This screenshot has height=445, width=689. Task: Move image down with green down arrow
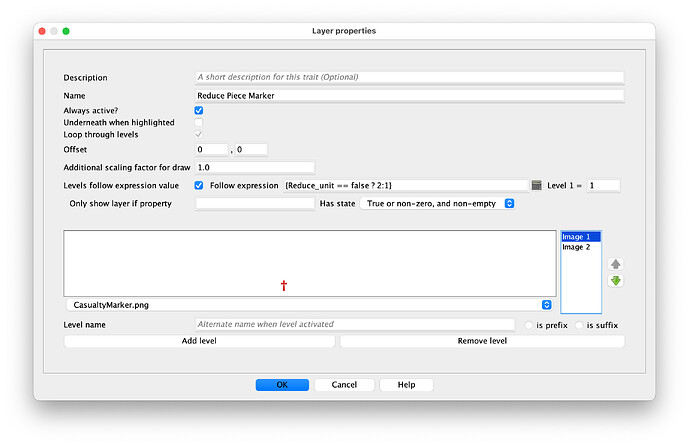(x=615, y=281)
